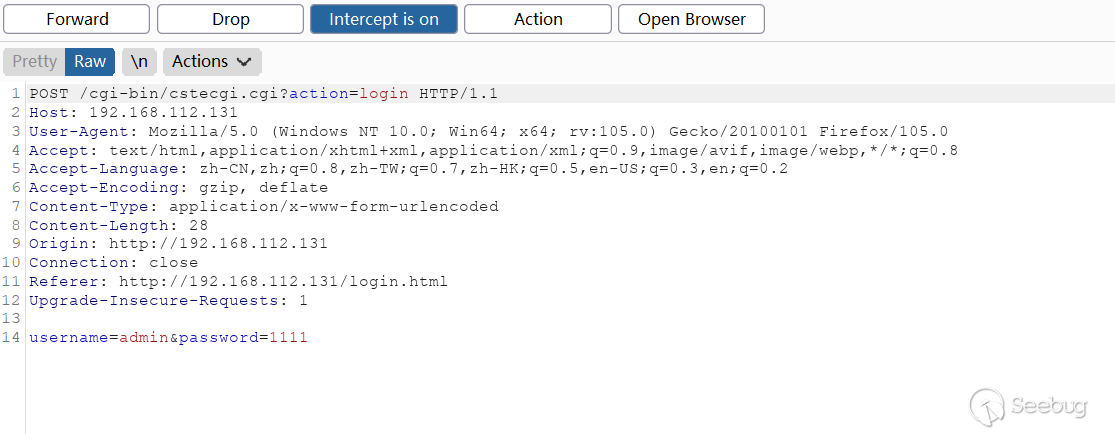This screenshot has width=1115, height=434.
Task: Select the Raw view tab
Action: point(90,61)
